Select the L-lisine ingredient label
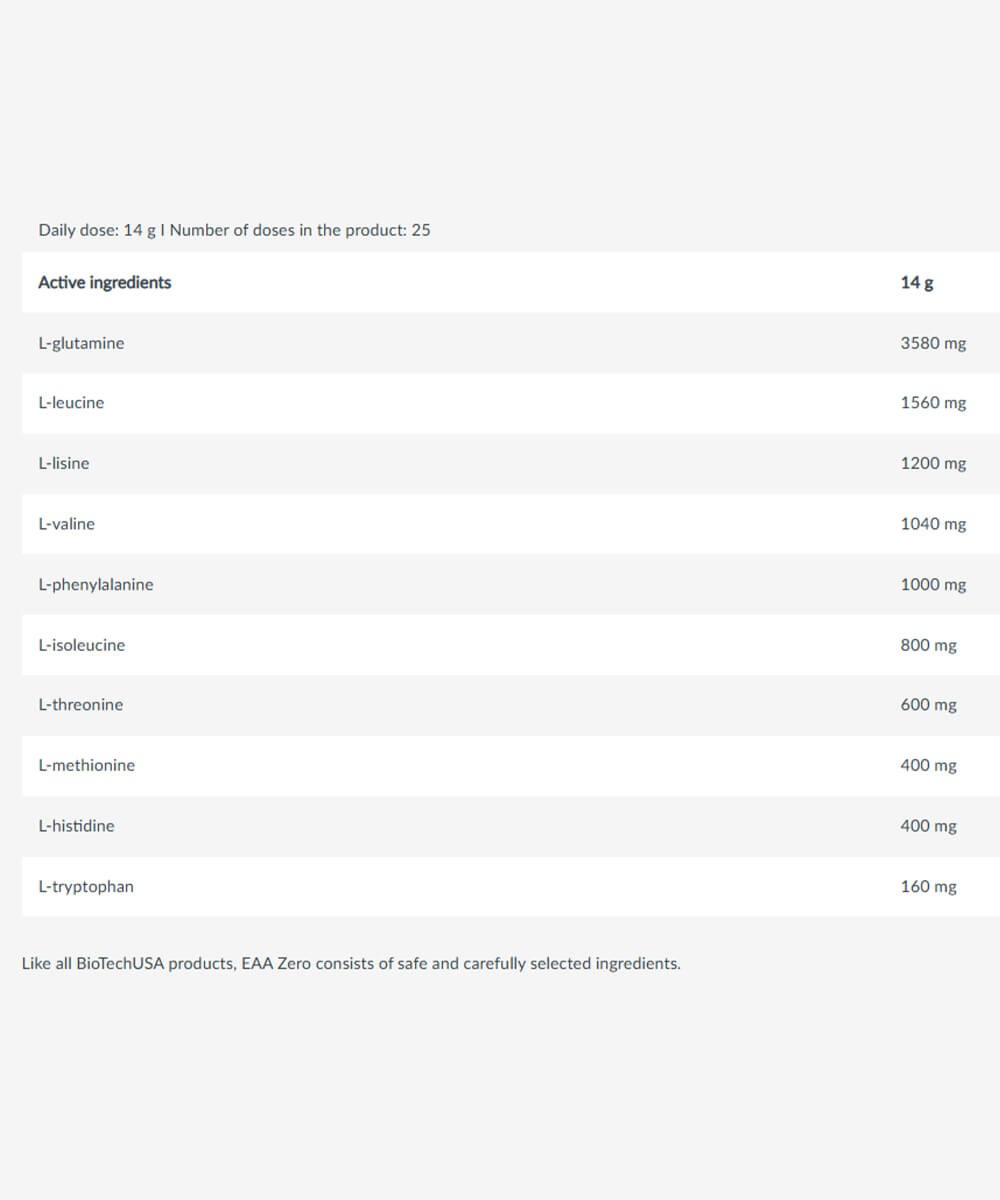This screenshot has height=1200, width=1000. coord(63,463)
